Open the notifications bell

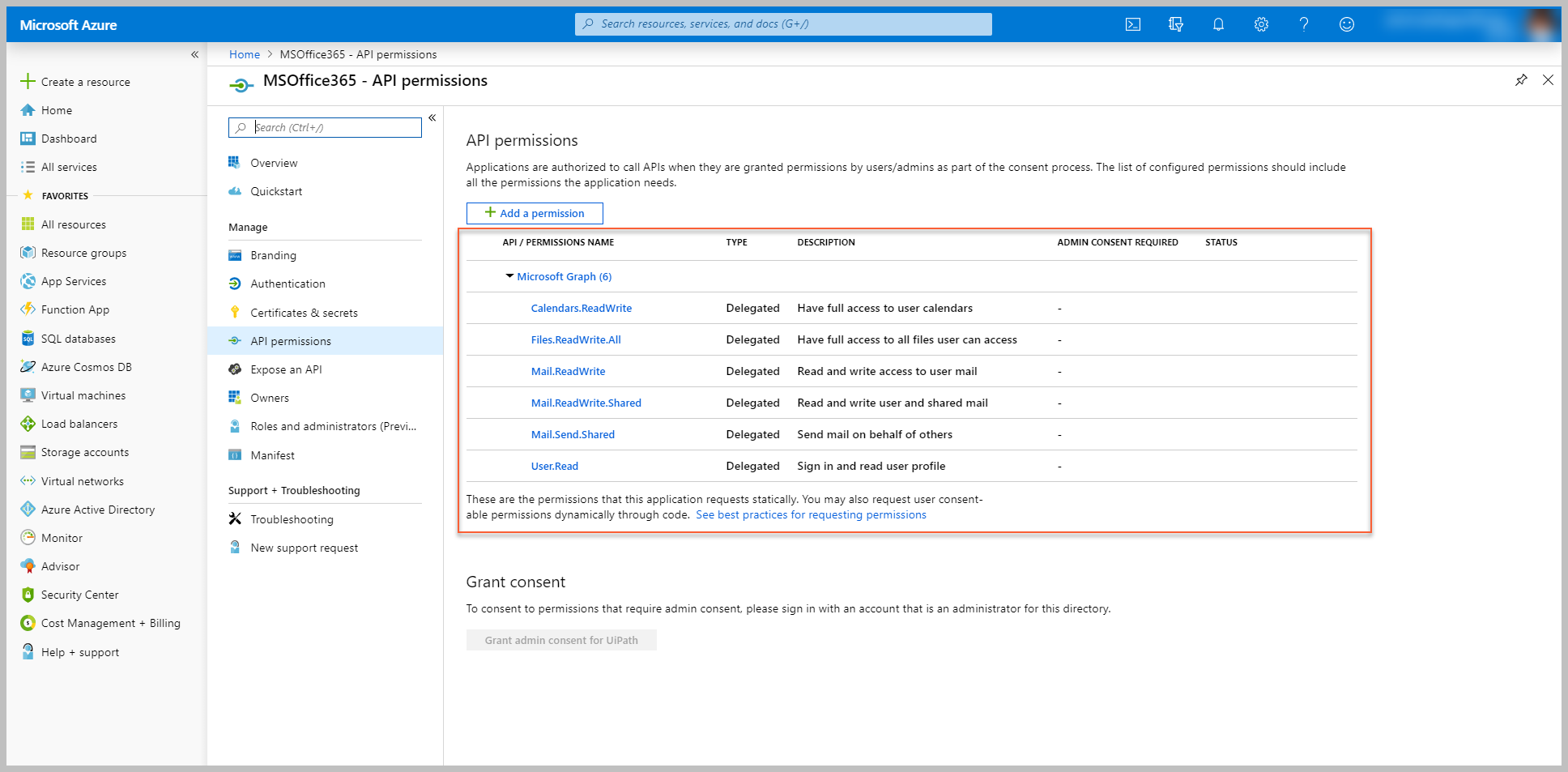[1218, 24]
